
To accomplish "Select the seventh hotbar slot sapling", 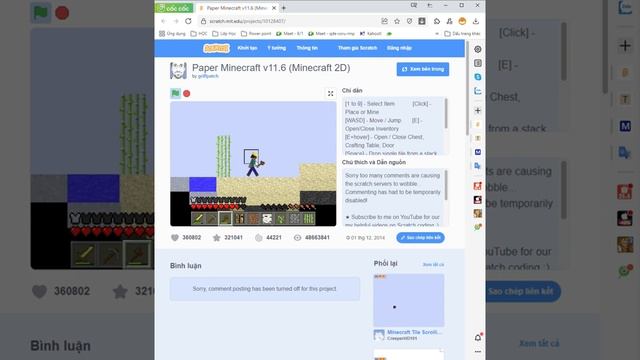I will 281,219.
